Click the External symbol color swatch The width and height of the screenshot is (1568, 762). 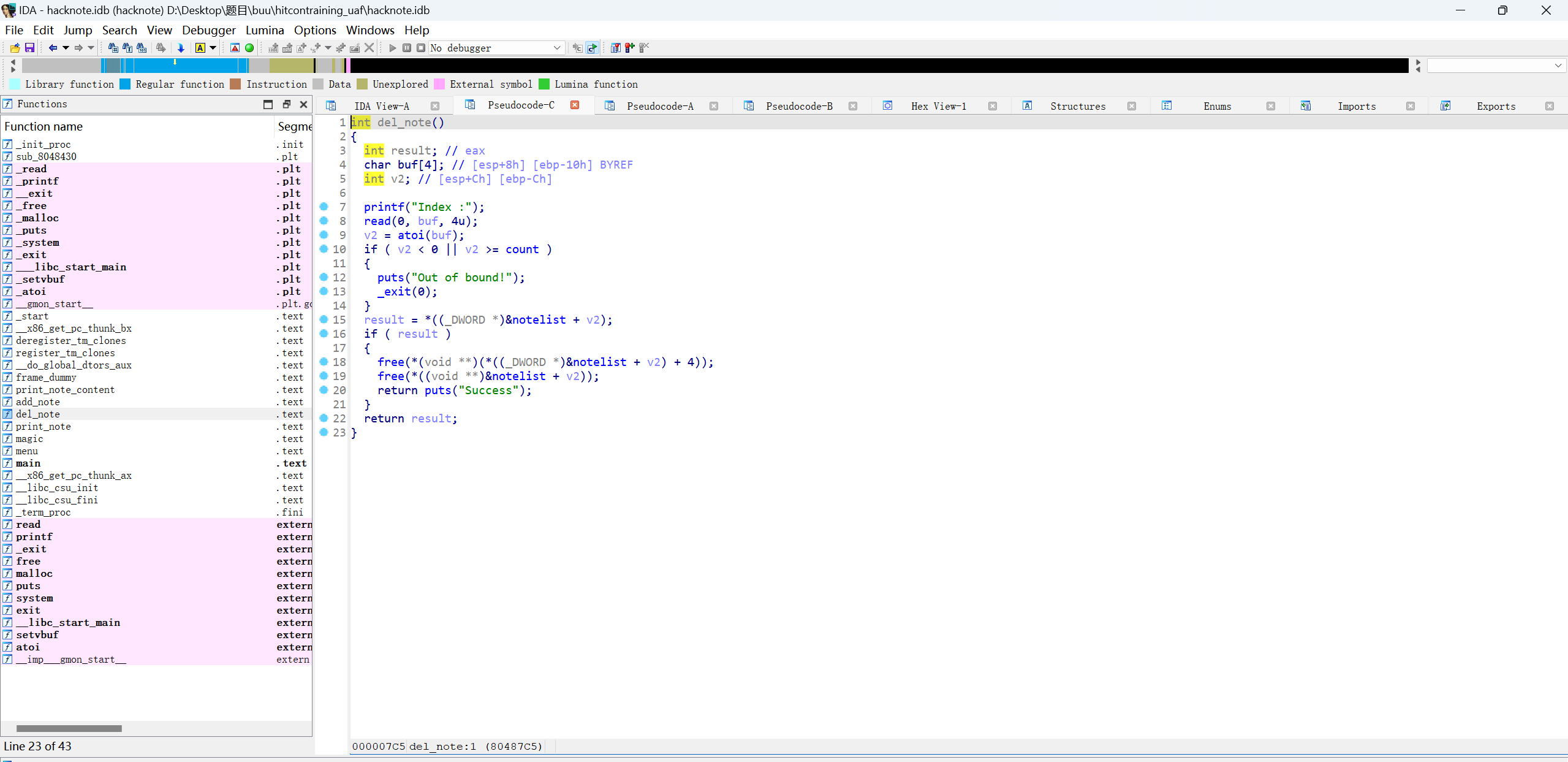point(439,84)
